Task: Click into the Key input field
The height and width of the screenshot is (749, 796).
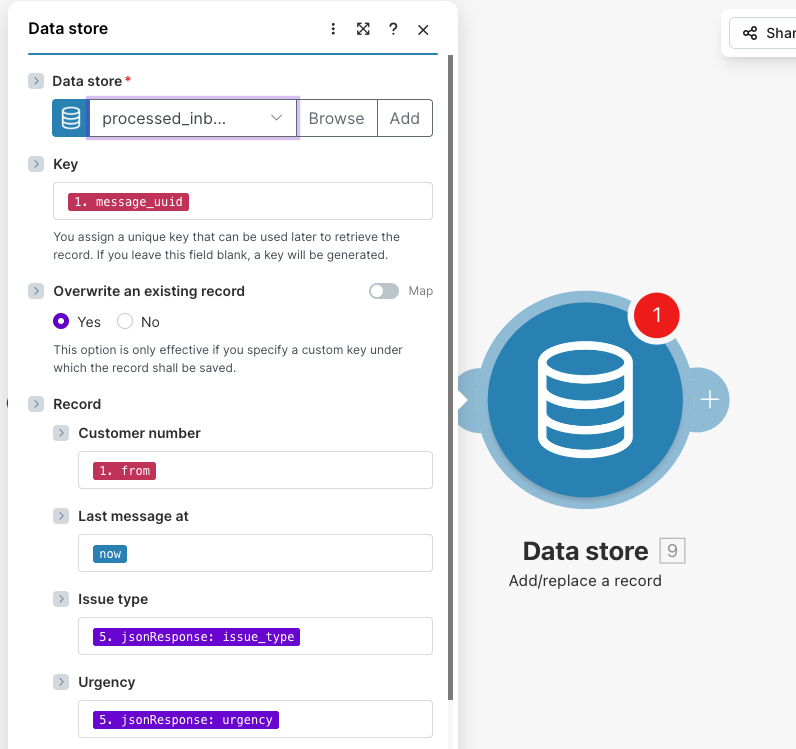Action: 243,201
